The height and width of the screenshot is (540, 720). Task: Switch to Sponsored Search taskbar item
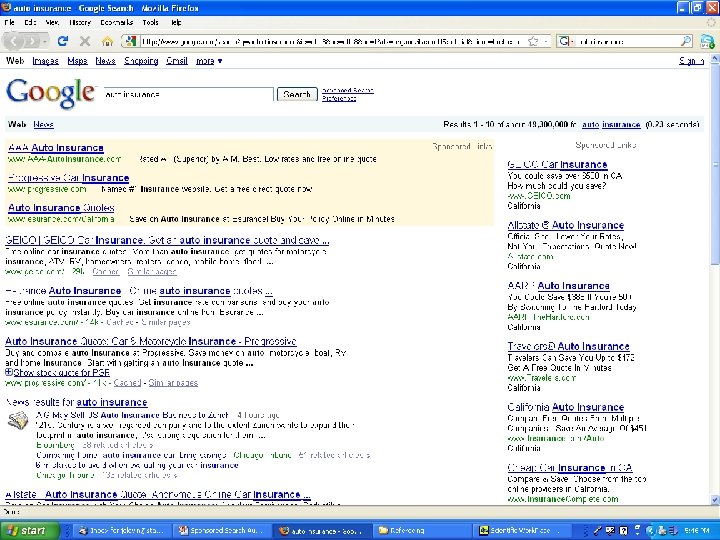(x=222, y=530)
